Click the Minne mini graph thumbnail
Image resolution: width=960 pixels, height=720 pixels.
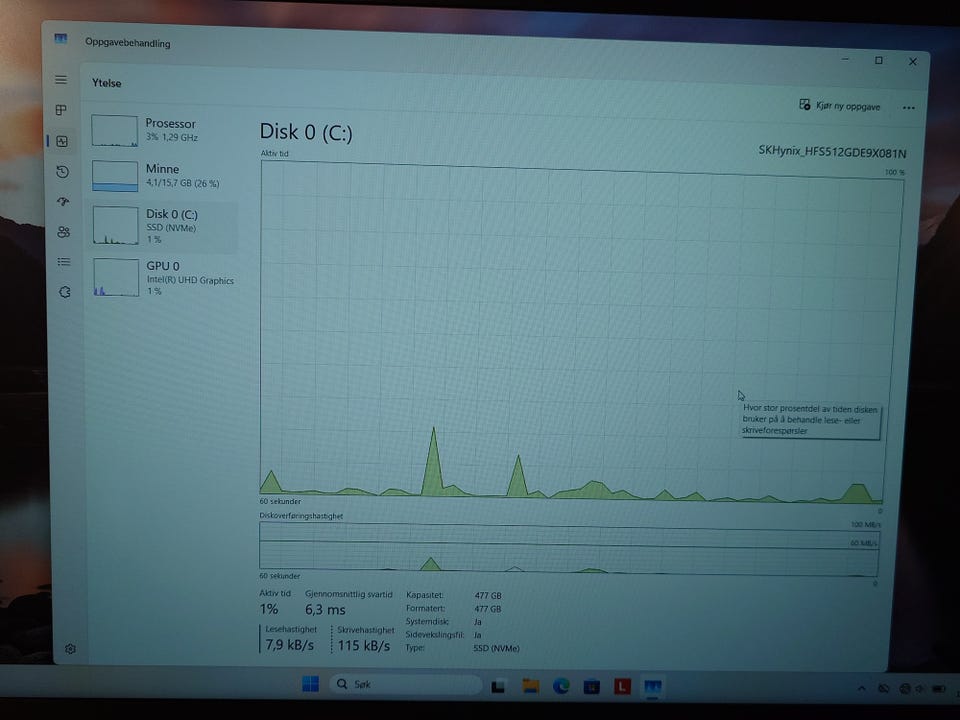coord(115,176)
